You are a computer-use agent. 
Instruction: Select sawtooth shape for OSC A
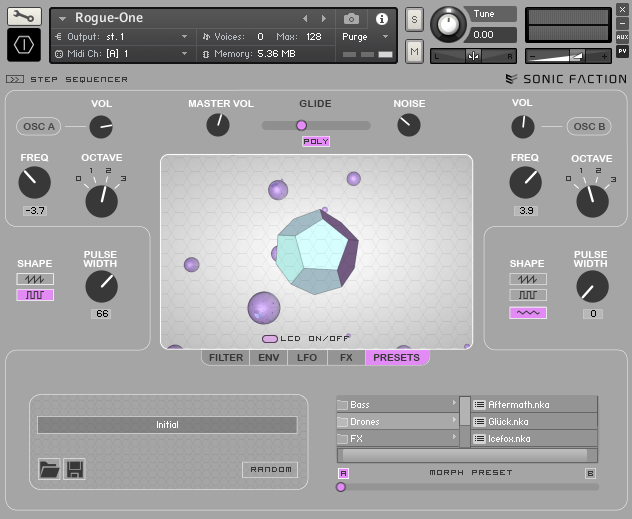click(x=35, y=279)
